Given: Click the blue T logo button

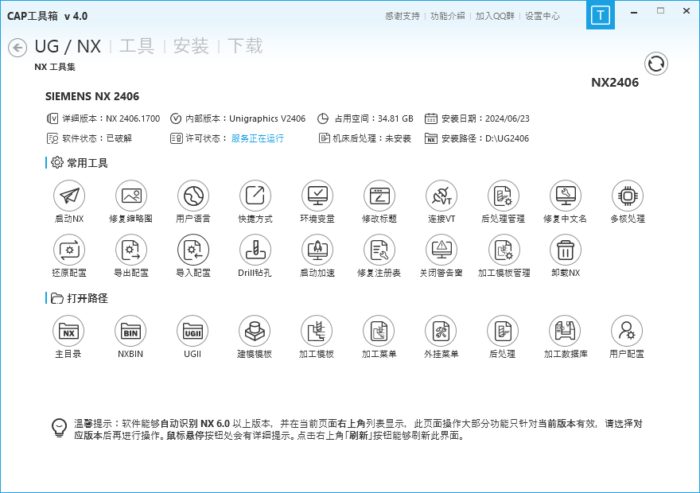Looking at the screenshot, I should point(600,15).
